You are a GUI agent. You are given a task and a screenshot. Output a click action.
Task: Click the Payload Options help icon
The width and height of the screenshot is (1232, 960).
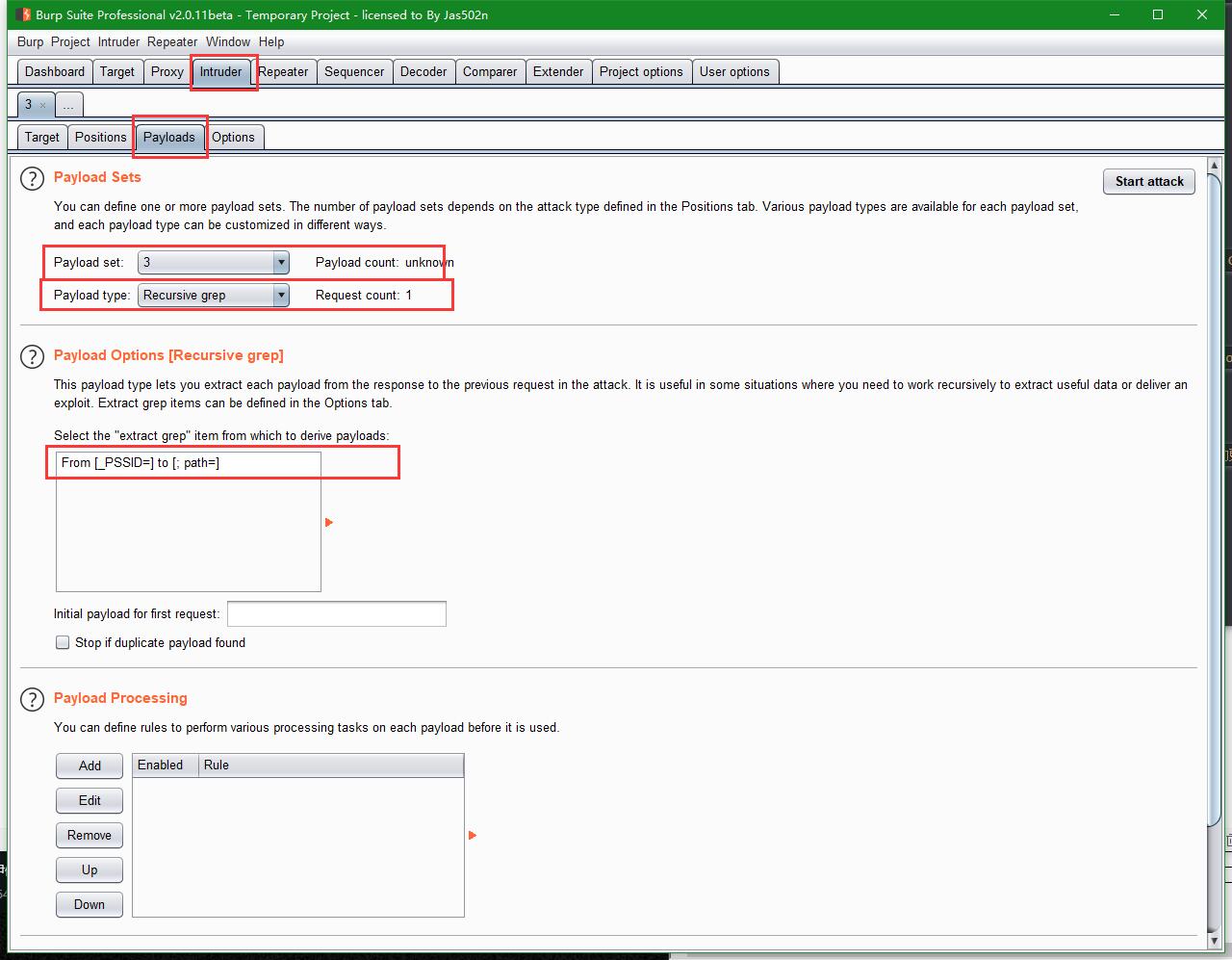coord(32,356)
